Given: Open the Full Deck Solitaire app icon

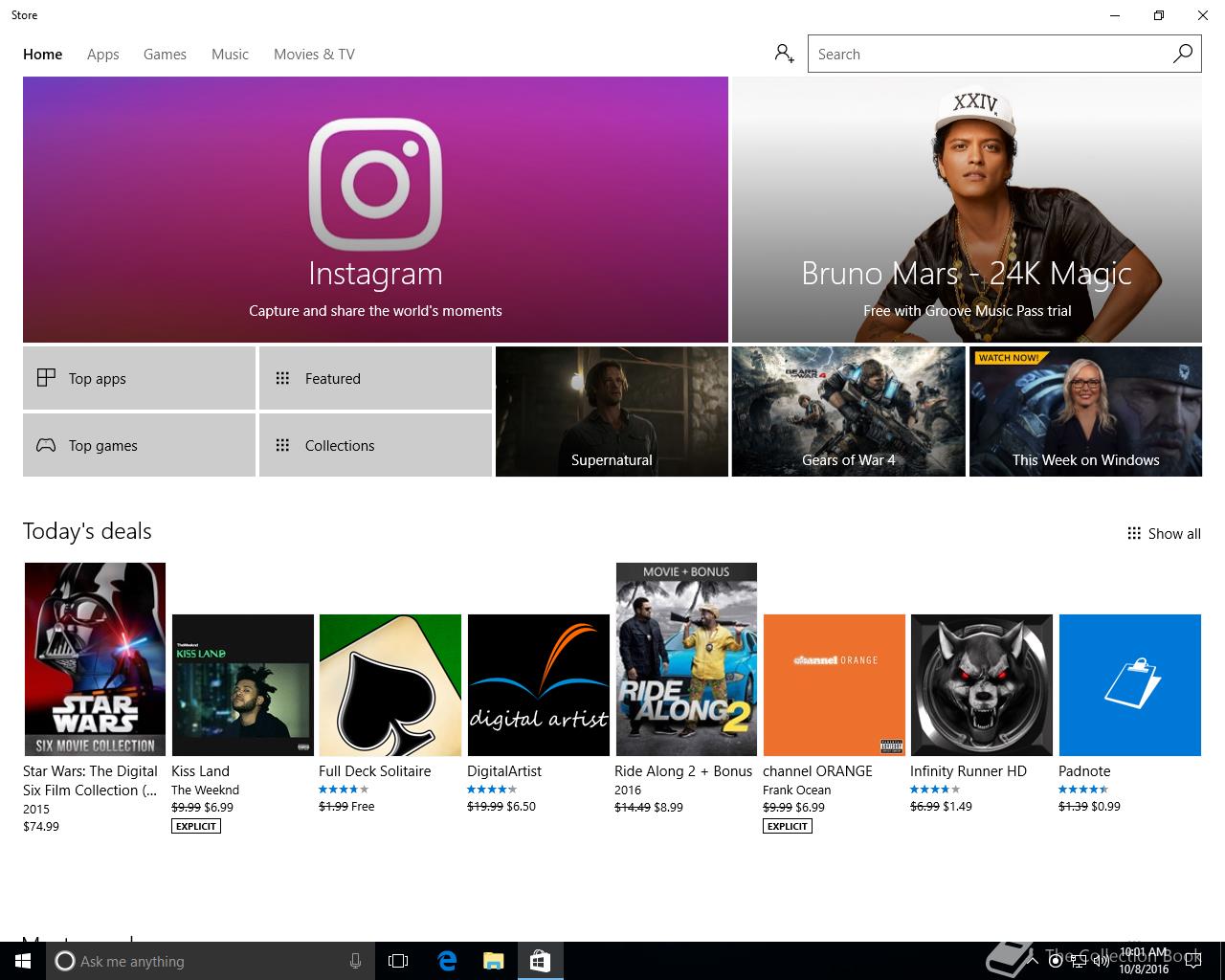Looking at the screenshot, I should coord(390,685).
